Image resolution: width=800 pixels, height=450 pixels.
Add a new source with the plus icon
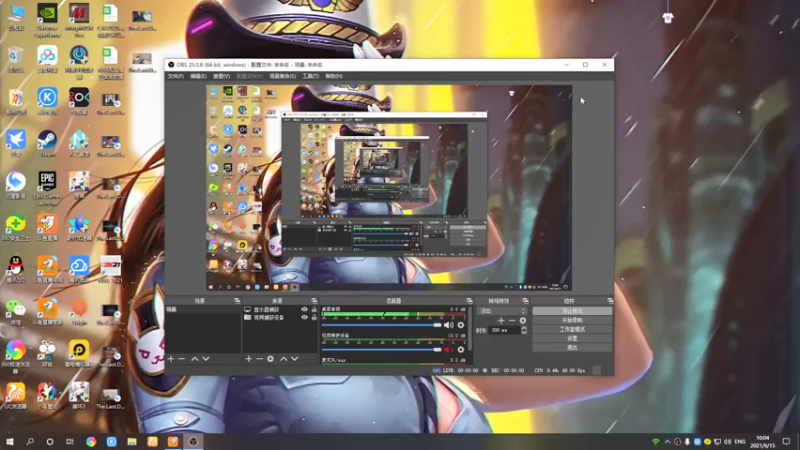pyautogui.click(x=248, y=359)
